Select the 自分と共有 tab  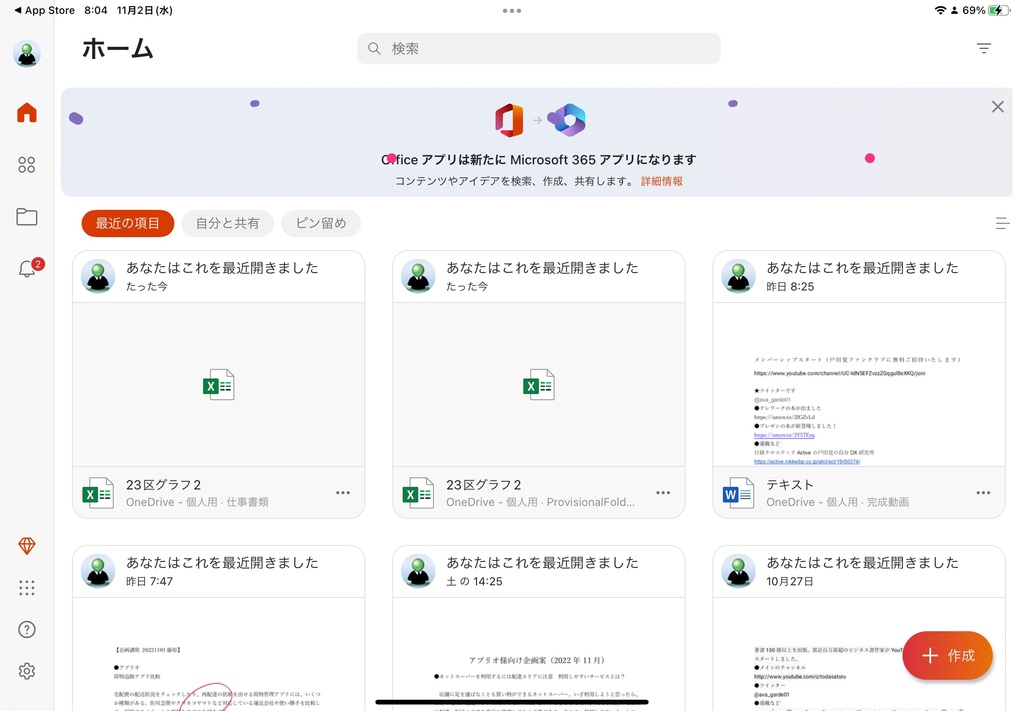[227, 223]
